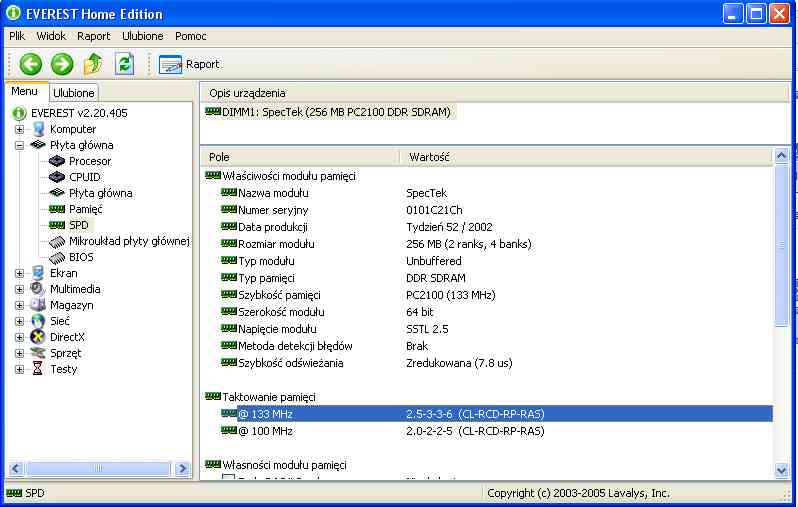Screen dimensions: 798x507
Task: Select the BIOS chip icon
Action: click(x=56, y=257)
